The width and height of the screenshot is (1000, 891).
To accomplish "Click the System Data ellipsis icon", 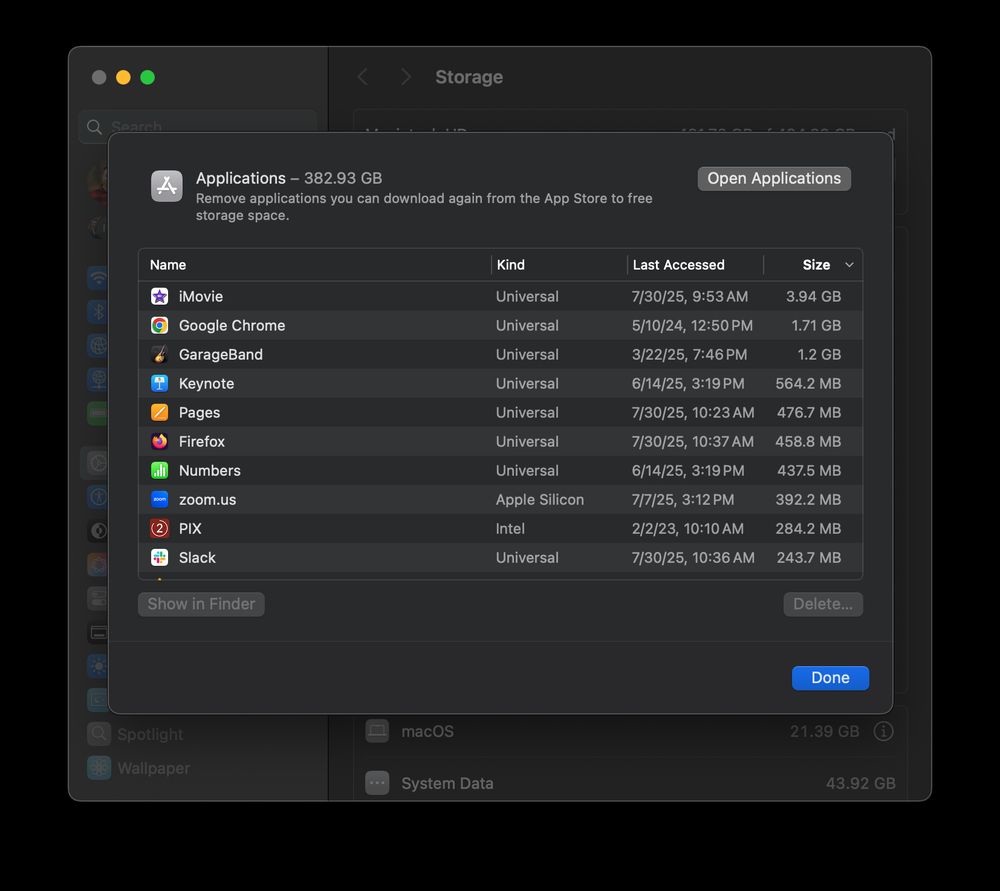I will click(x=377, y=783).
